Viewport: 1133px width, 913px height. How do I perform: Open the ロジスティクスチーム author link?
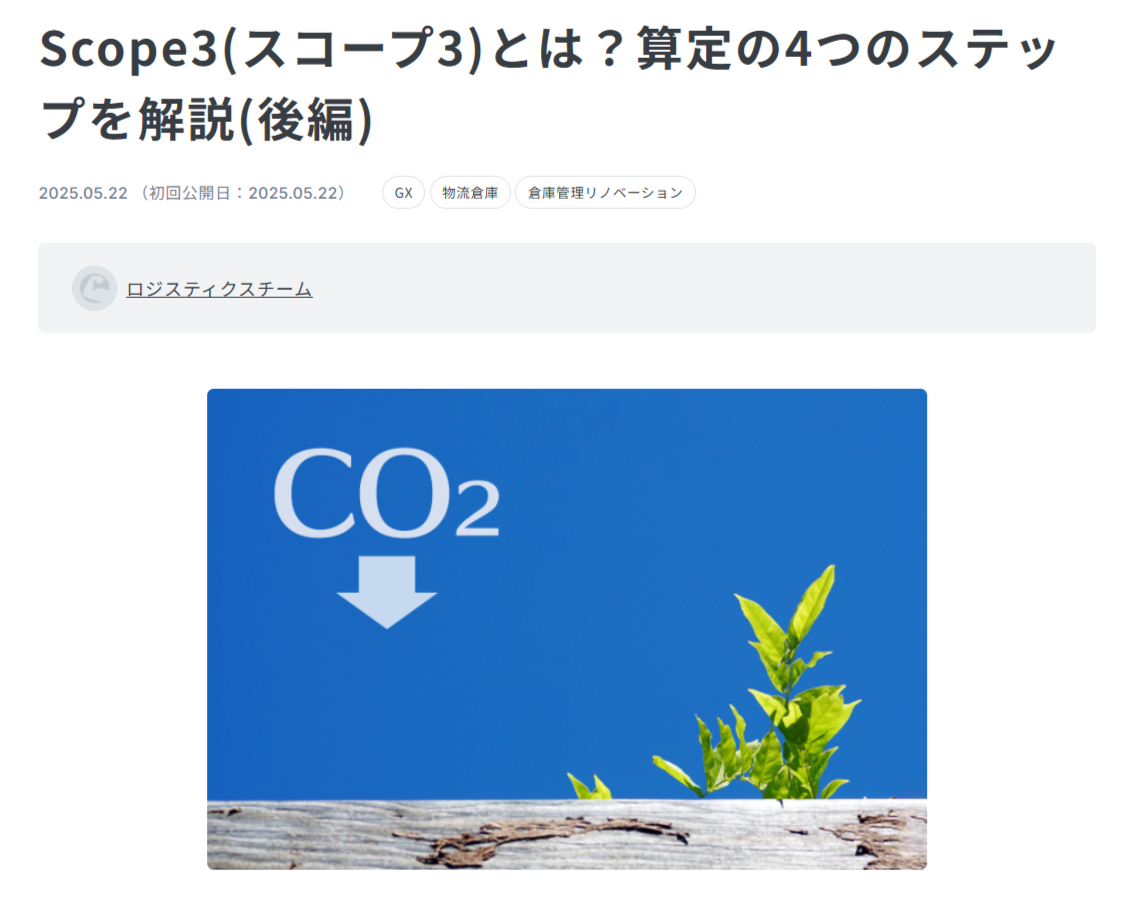tap(219, 289)
